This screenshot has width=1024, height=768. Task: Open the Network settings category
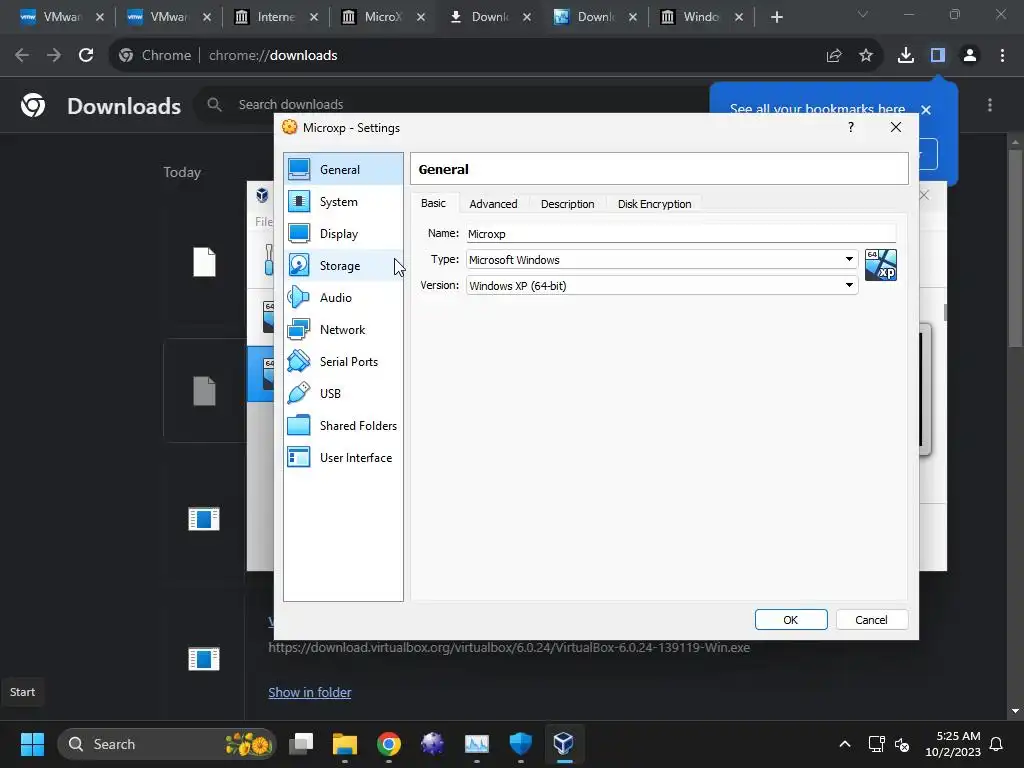pos(344,330)
